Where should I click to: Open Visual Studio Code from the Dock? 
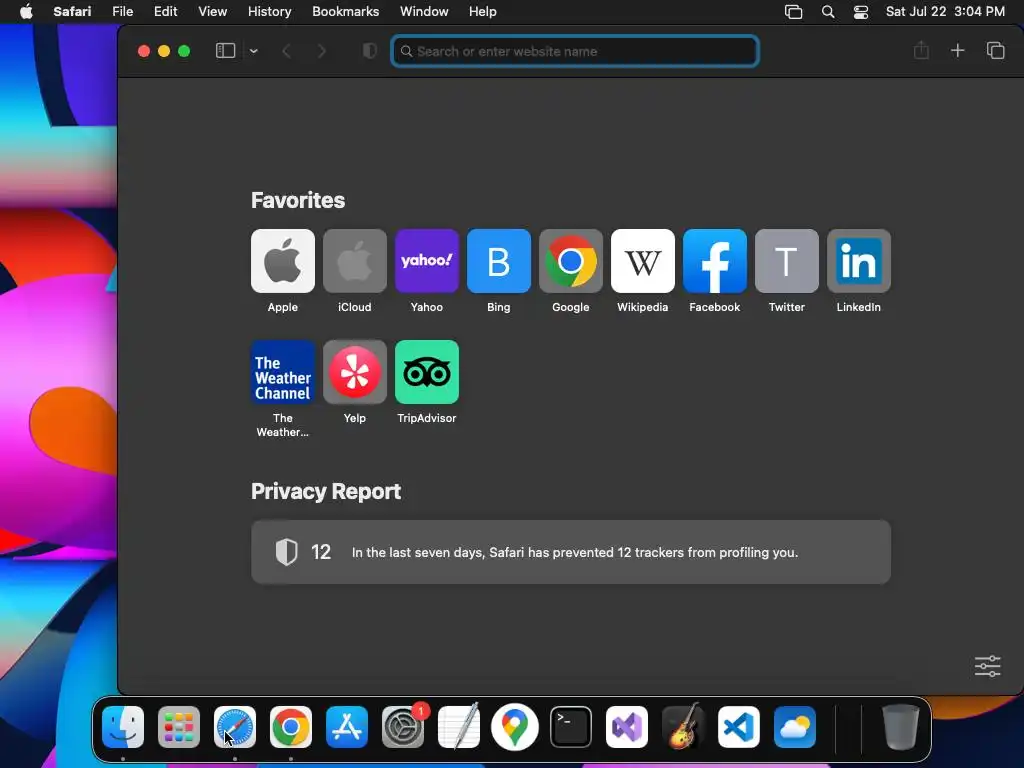(739, 727)
